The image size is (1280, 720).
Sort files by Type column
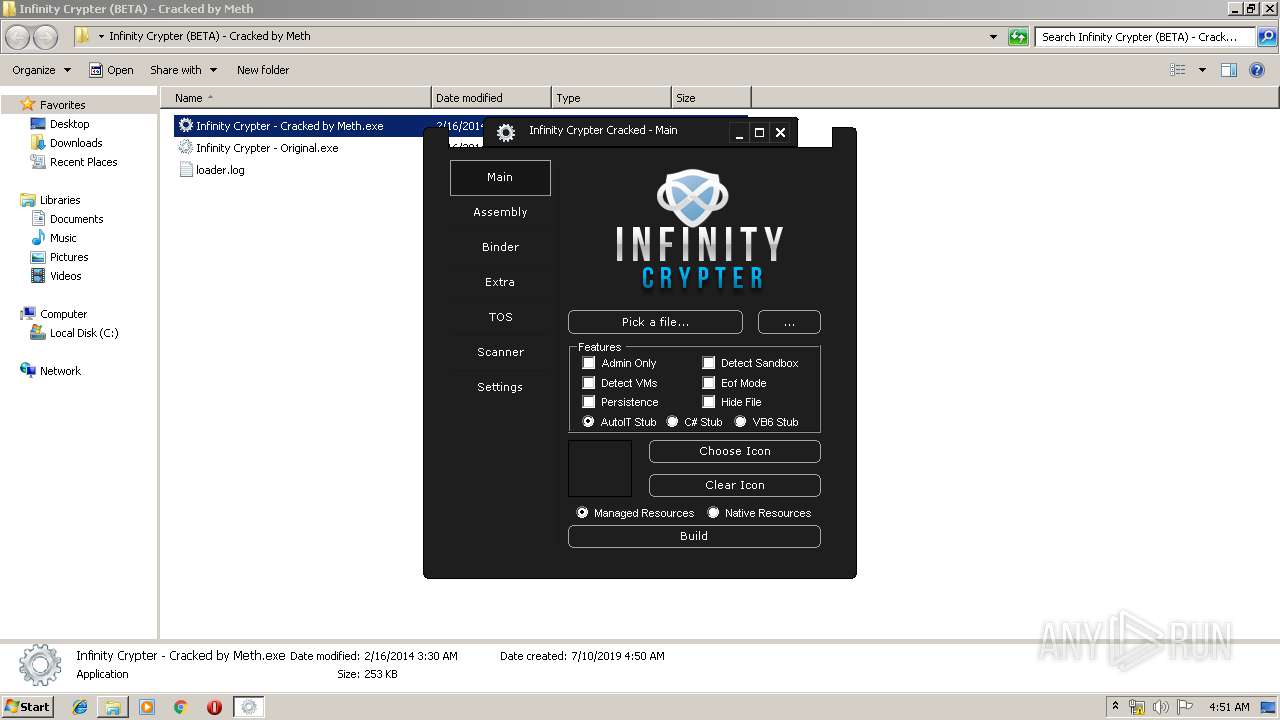(x=611, y=98)
